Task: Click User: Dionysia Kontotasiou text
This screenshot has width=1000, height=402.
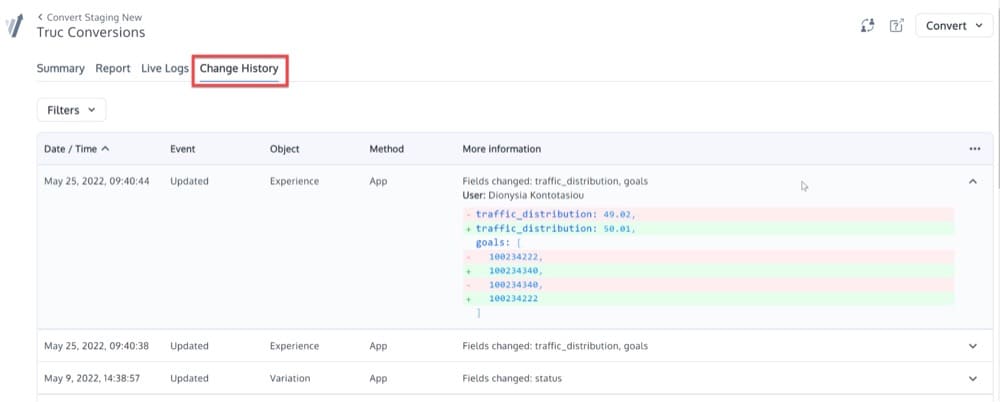Action: 523,195
